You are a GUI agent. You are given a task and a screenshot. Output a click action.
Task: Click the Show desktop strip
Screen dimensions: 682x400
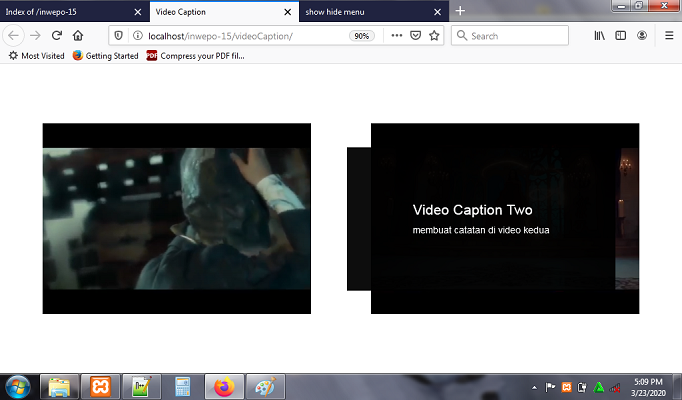[677, 387]
